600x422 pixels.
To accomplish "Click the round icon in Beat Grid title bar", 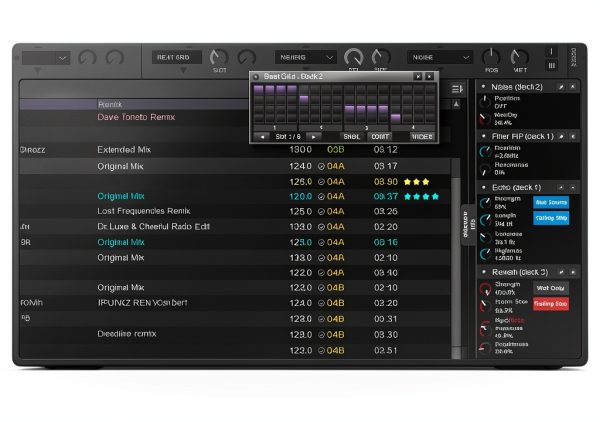I will 256,77.
